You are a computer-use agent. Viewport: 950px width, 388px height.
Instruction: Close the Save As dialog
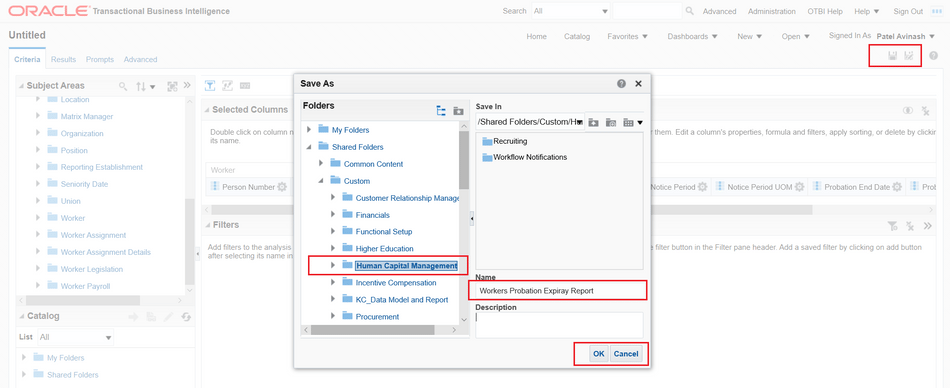click(638, 84)
